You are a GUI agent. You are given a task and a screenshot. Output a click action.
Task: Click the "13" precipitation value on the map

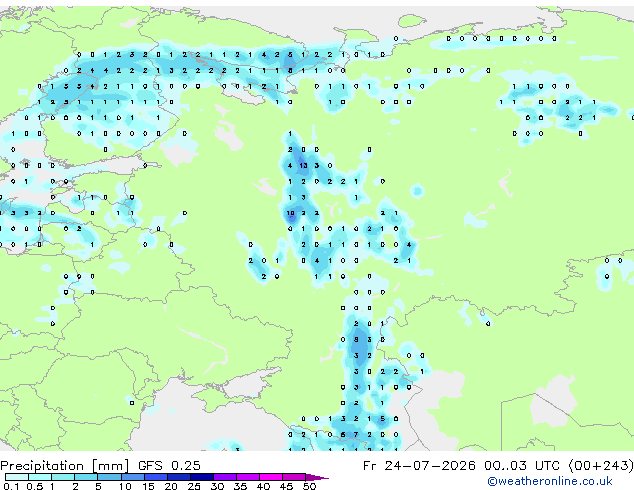pyautogui.click(x=303, y=165)
